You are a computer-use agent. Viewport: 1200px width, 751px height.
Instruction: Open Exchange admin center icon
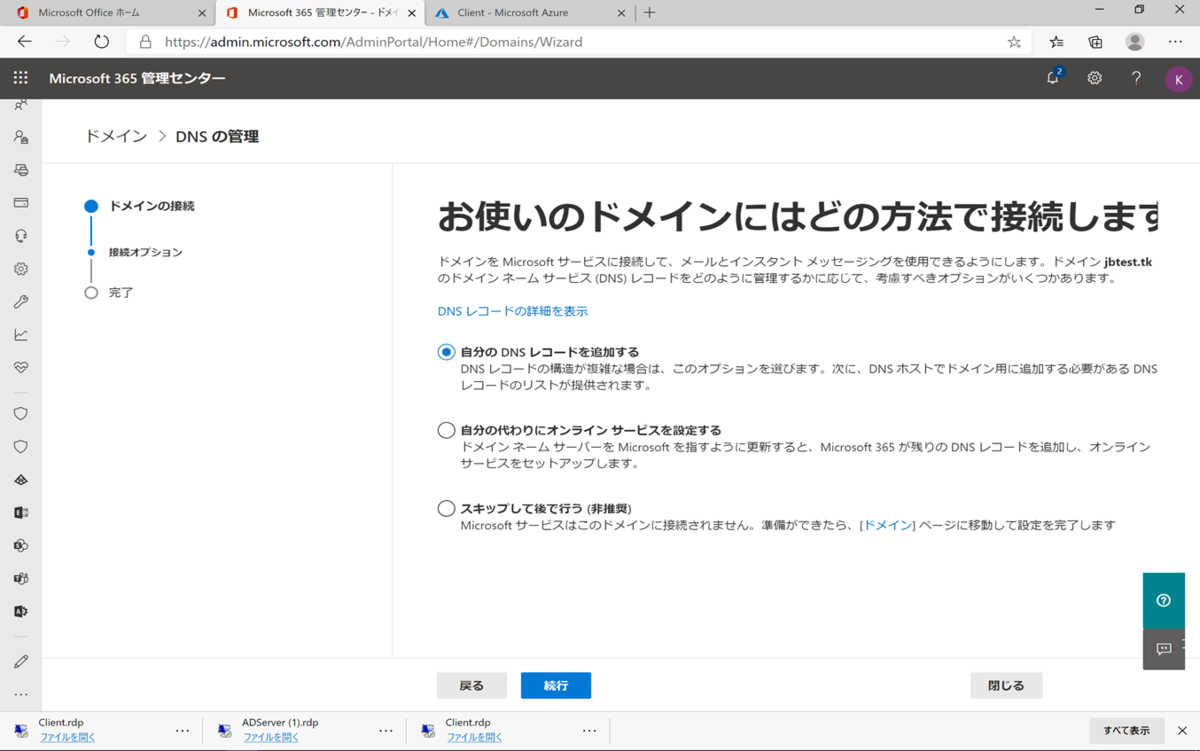pos(21,513)
